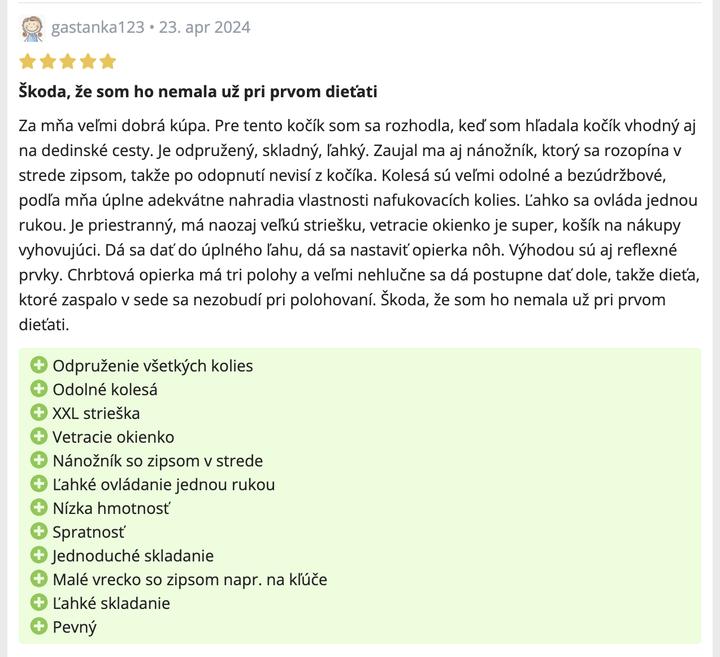720x657 pixels.
Task: Click plus icon next to Ľahké skladanie
Action: [39, 603]
